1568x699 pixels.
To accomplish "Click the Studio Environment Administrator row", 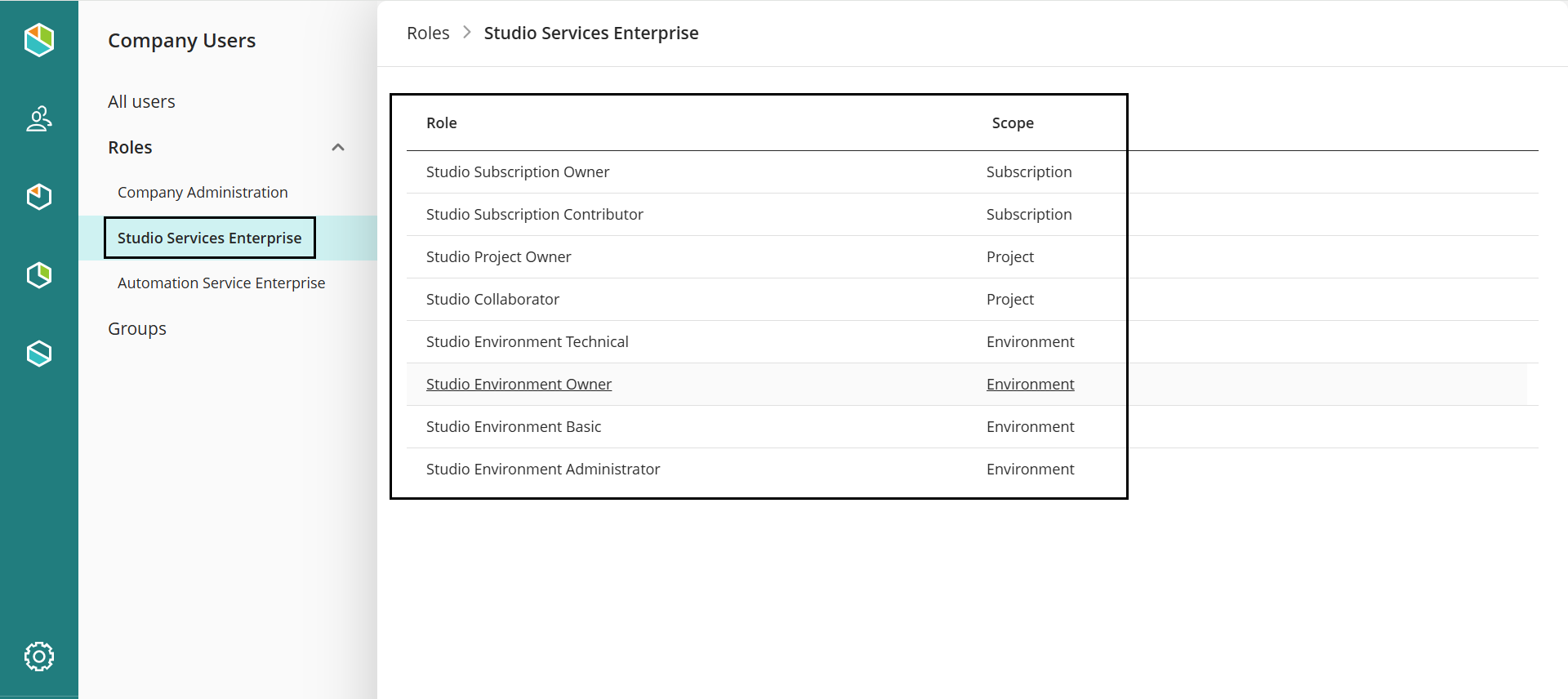I will click(543, 470).
